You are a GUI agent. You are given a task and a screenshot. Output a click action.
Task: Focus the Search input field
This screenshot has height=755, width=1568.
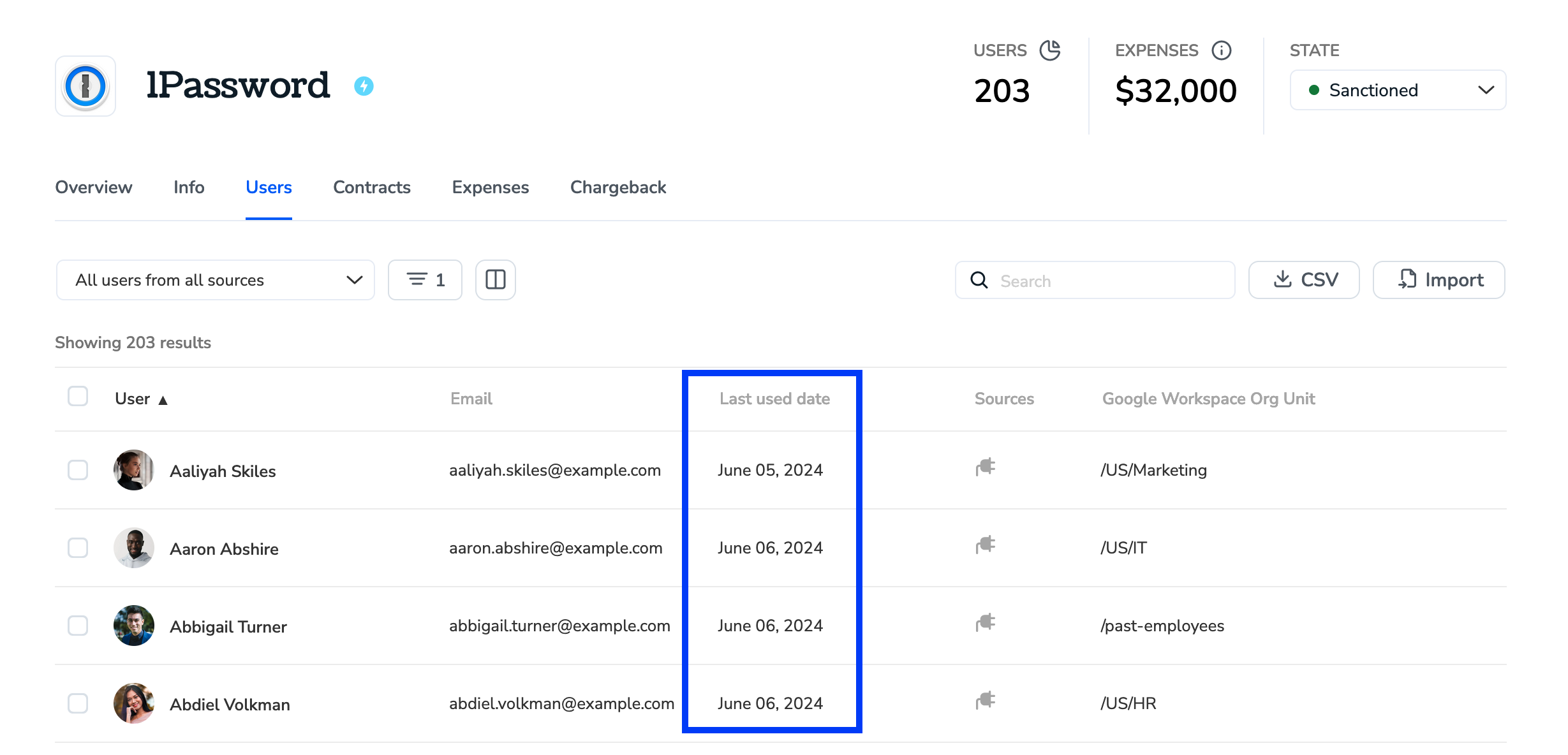1095,280
